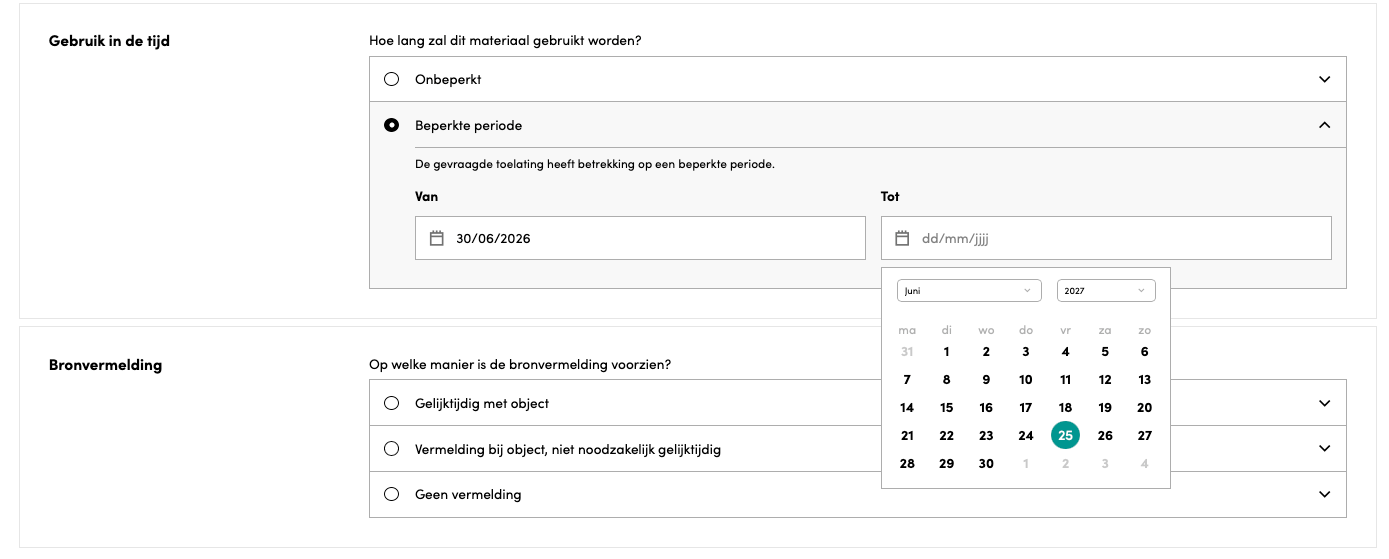1389x559 pixels.
Task: Select Onbeperkt radio button
Action: coord(392,79)
